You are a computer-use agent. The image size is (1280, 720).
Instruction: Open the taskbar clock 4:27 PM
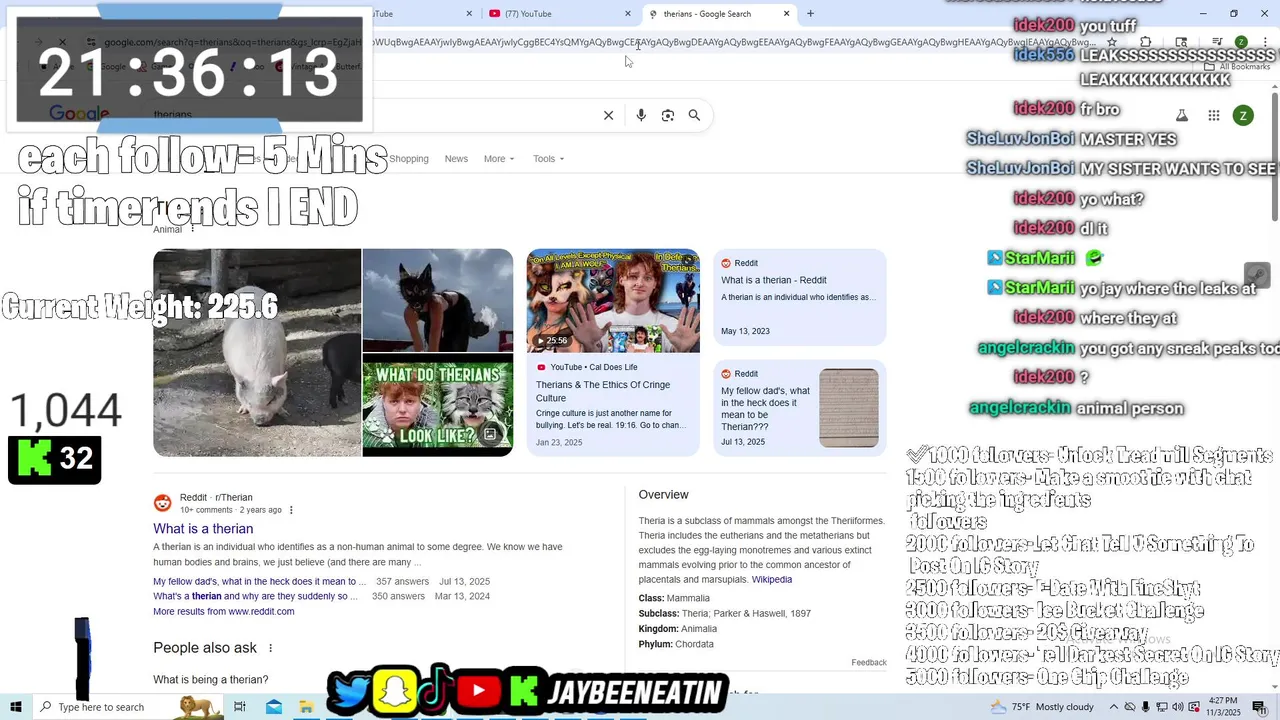click(x=1223, y=707)
